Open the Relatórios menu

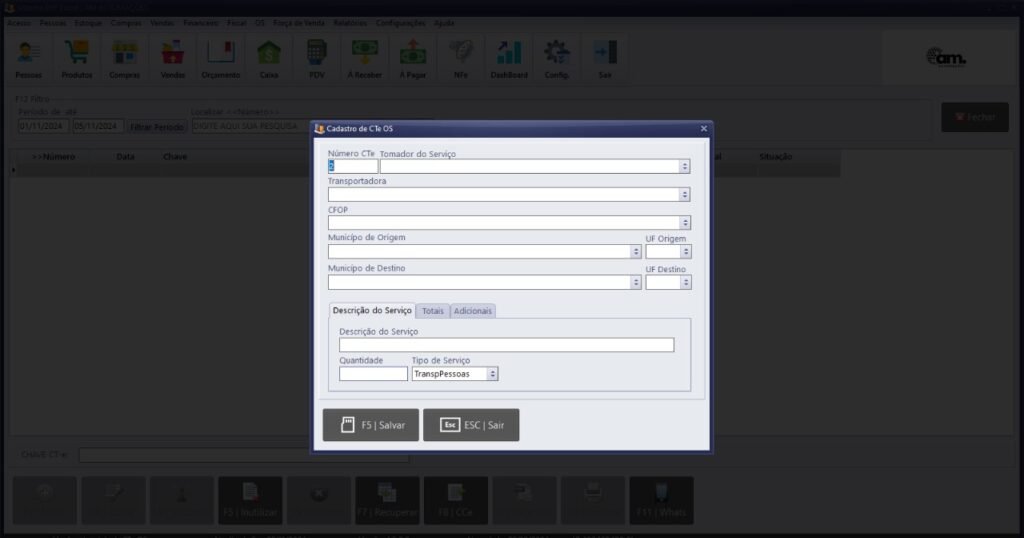tap(350, 22)
